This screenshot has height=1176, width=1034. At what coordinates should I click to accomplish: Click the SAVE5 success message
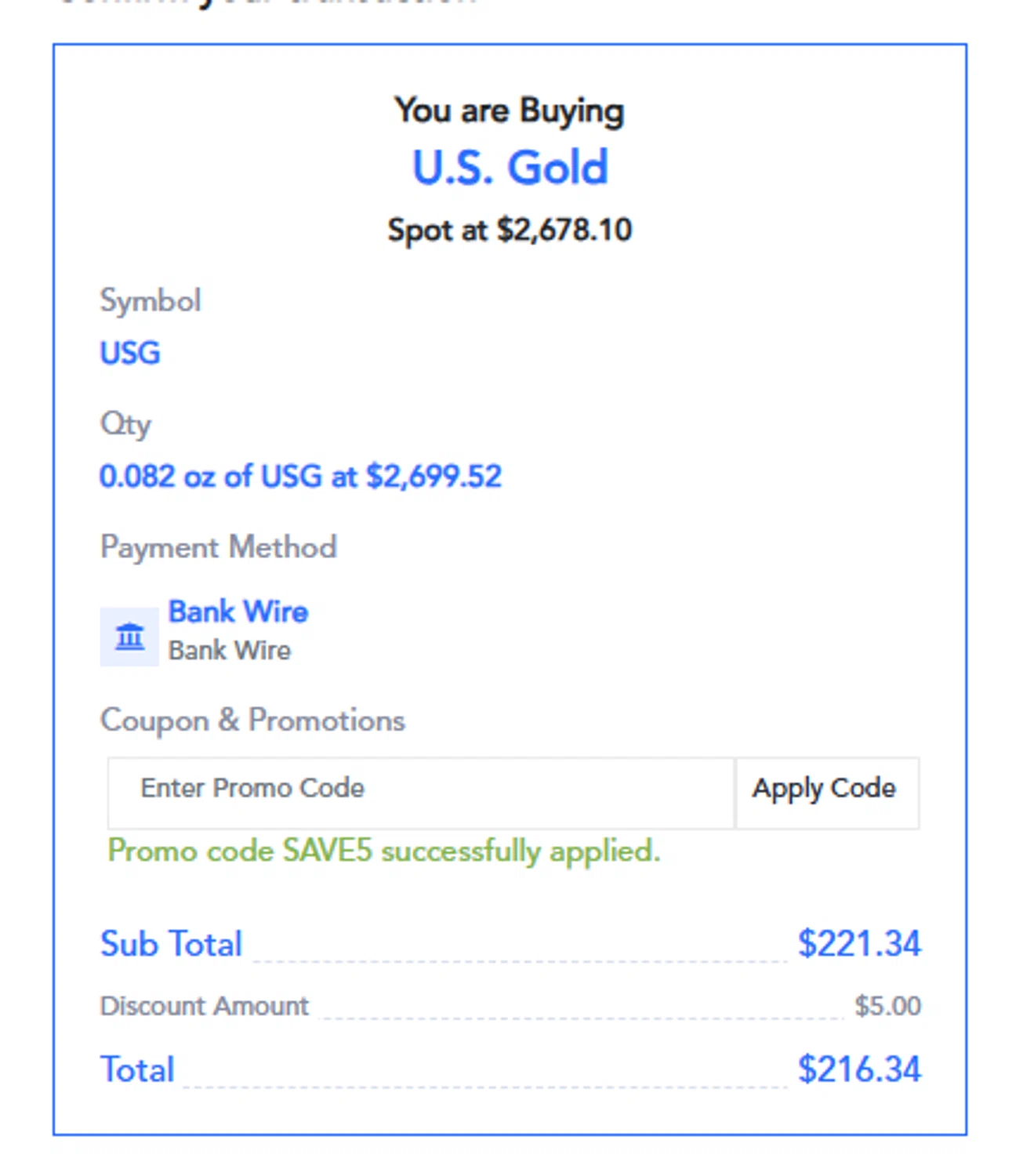[384, 851]
